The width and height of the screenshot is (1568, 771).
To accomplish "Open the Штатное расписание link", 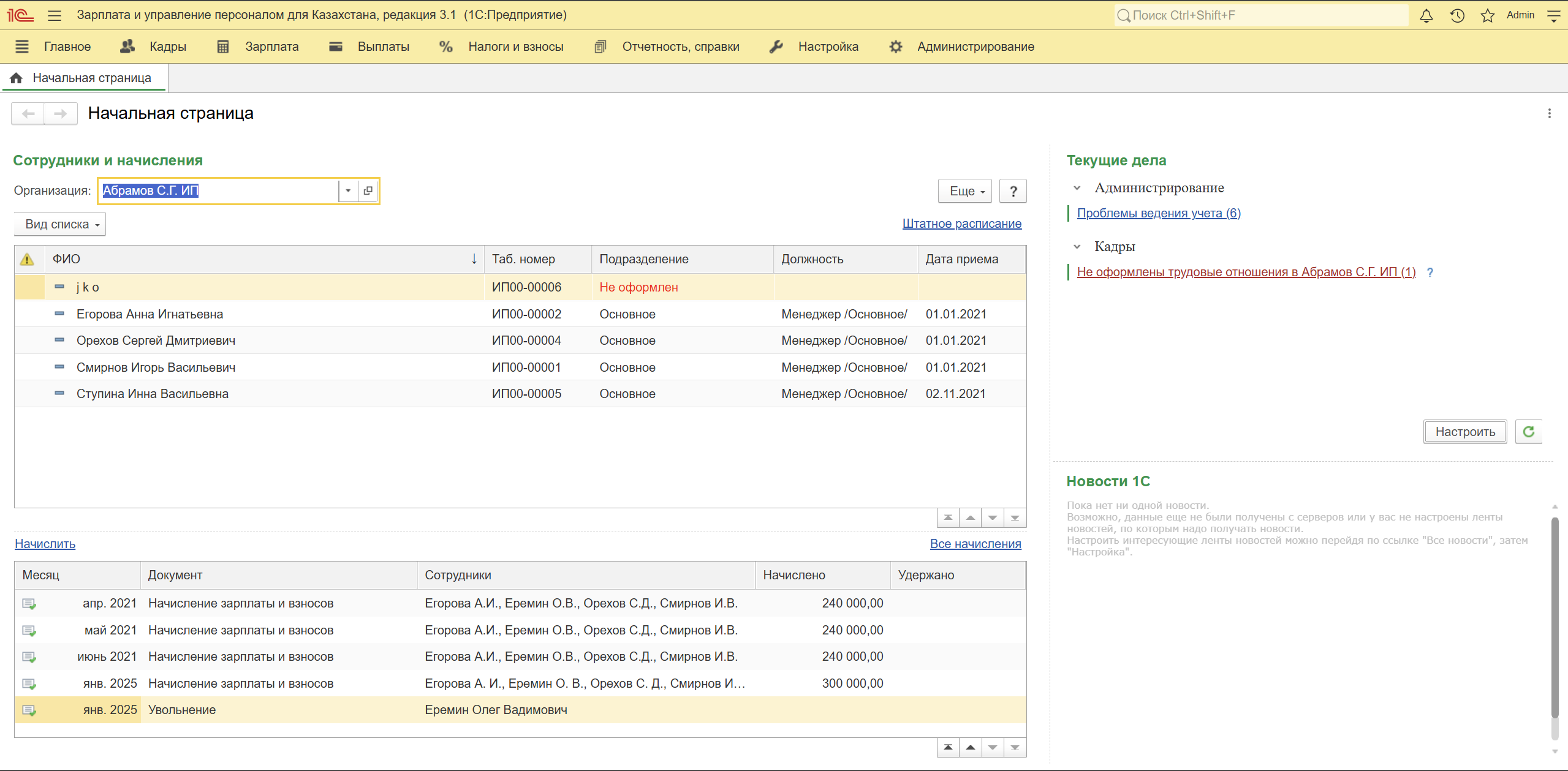I will (962, 224).
